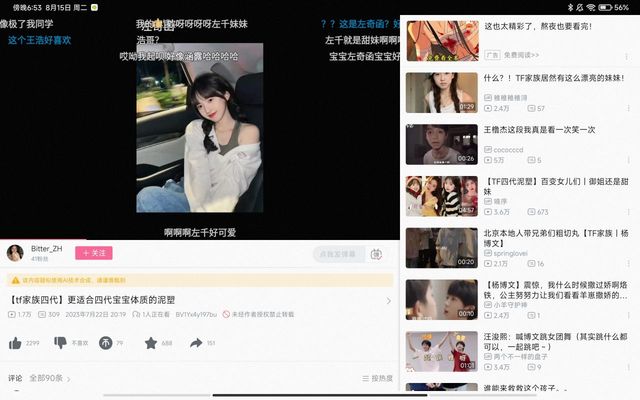Viewport: 640px width, 400px height.
Task: Click the 2.4万 play count of 漂亮的妹妹 video
Action: click(497, 108)
